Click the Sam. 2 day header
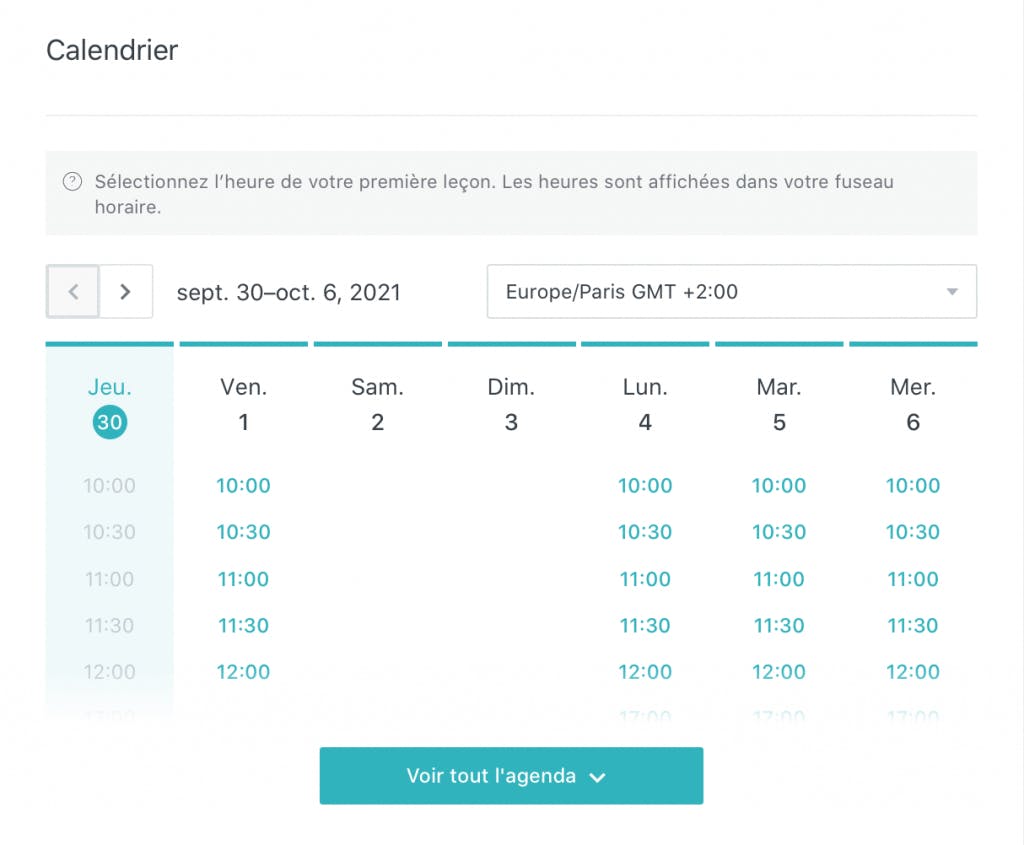This screenshot has height=845, width=1024. click(378, 404)
